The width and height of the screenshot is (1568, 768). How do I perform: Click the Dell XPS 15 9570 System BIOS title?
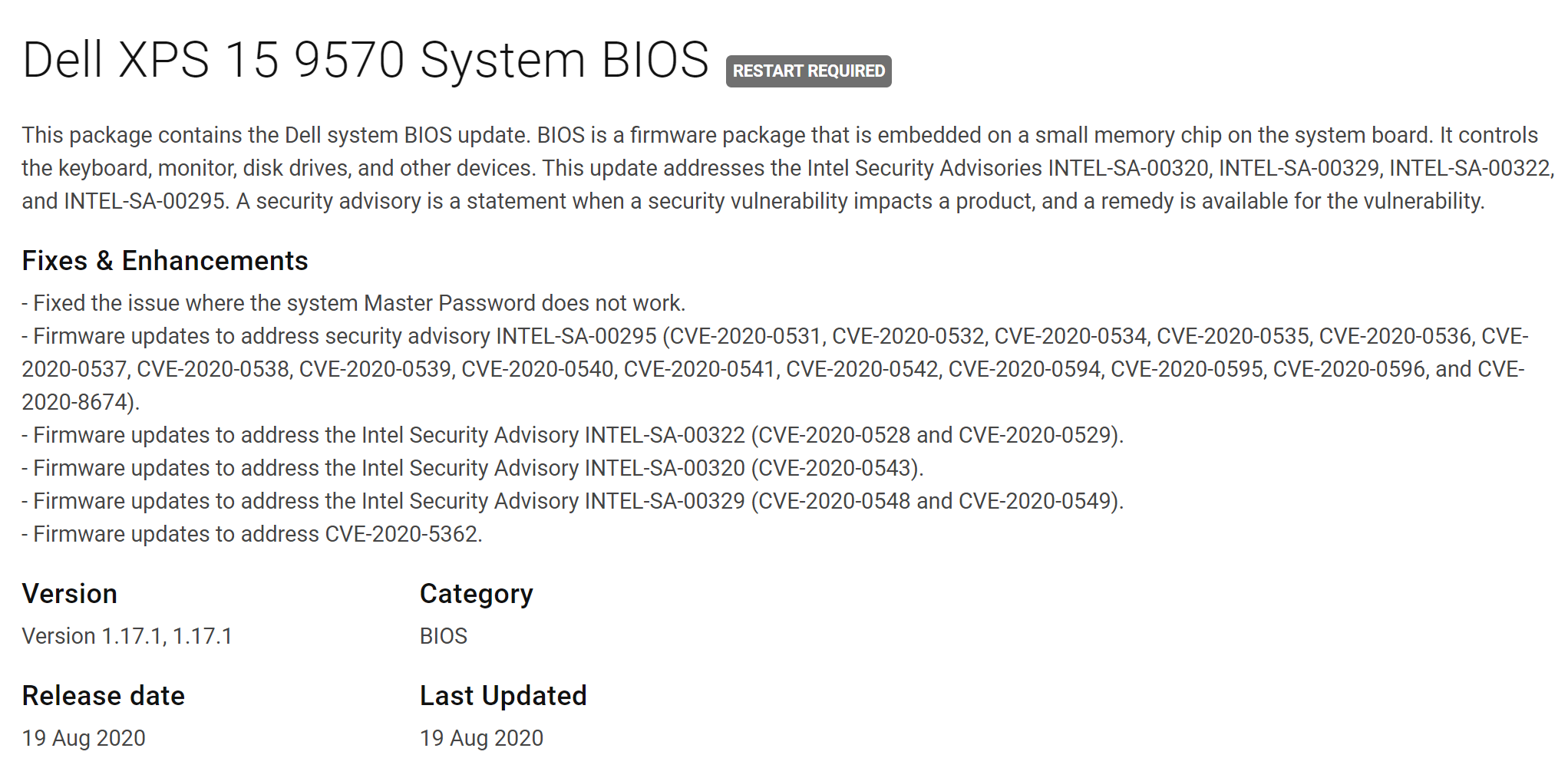click(x=365, y=60)
